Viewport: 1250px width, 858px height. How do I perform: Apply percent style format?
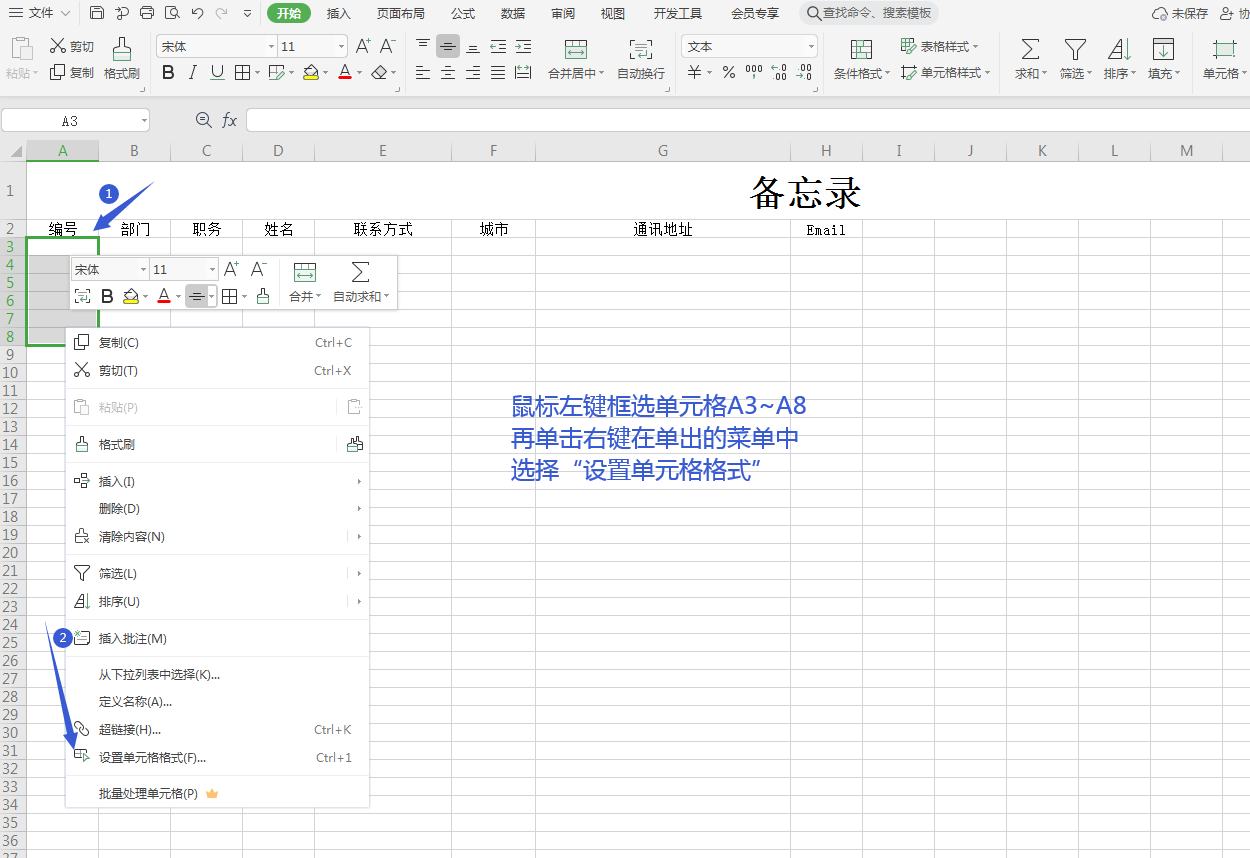point(729,72)
